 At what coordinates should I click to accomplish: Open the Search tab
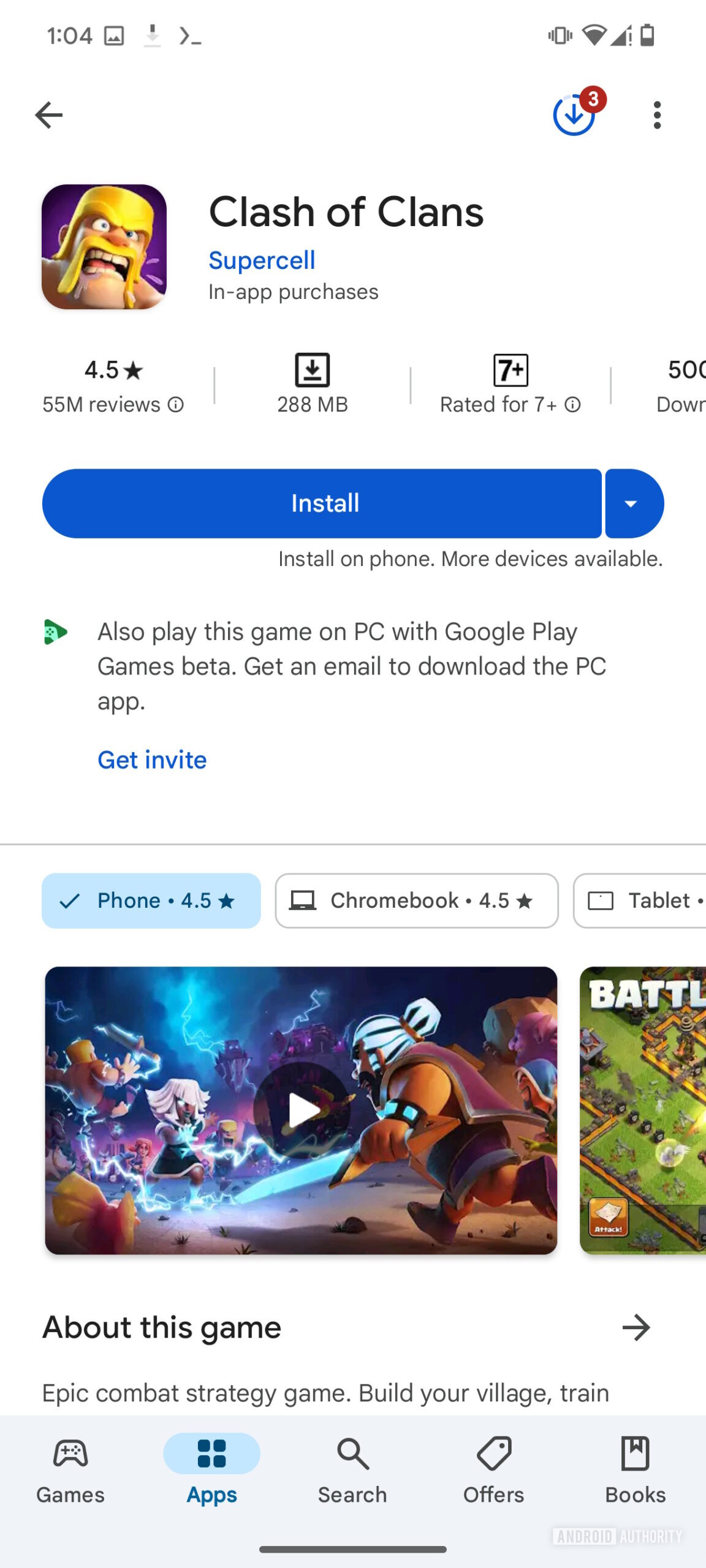pos(352,1470)
